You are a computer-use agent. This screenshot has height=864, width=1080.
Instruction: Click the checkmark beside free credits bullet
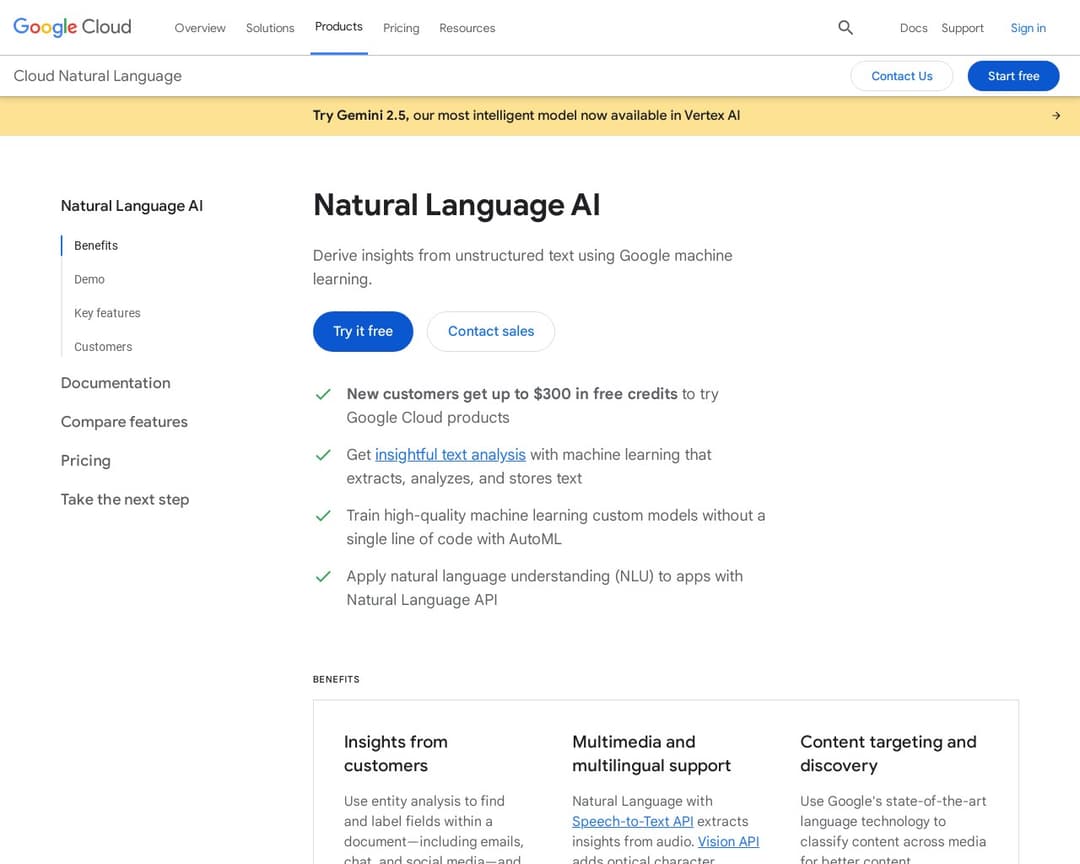[323, 394]
